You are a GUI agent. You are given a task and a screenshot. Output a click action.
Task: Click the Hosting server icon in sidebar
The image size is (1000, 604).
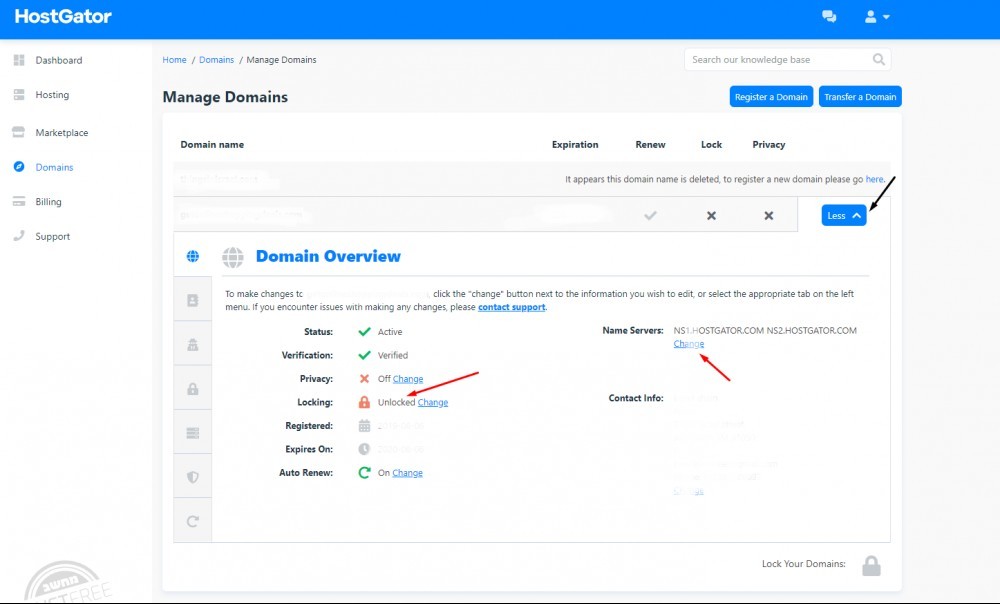click(x=19, y=94)
